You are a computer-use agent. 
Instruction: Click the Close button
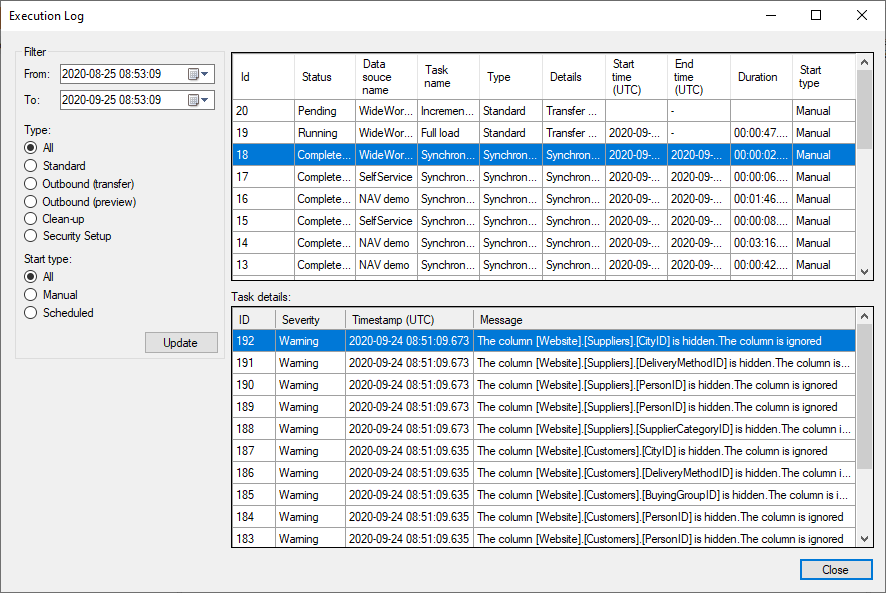pos(835,570)
